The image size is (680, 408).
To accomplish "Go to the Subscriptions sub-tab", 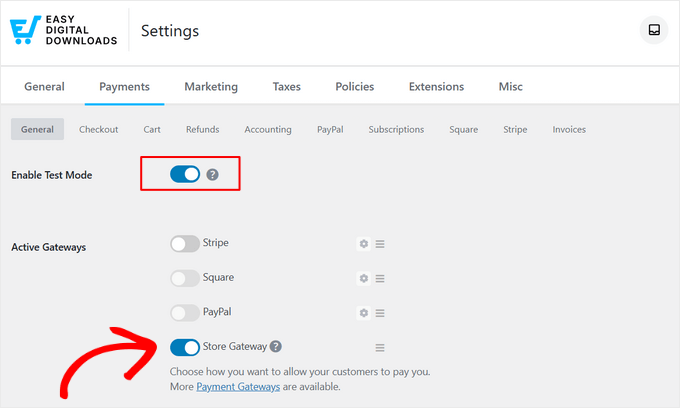I will coord(396,129).
